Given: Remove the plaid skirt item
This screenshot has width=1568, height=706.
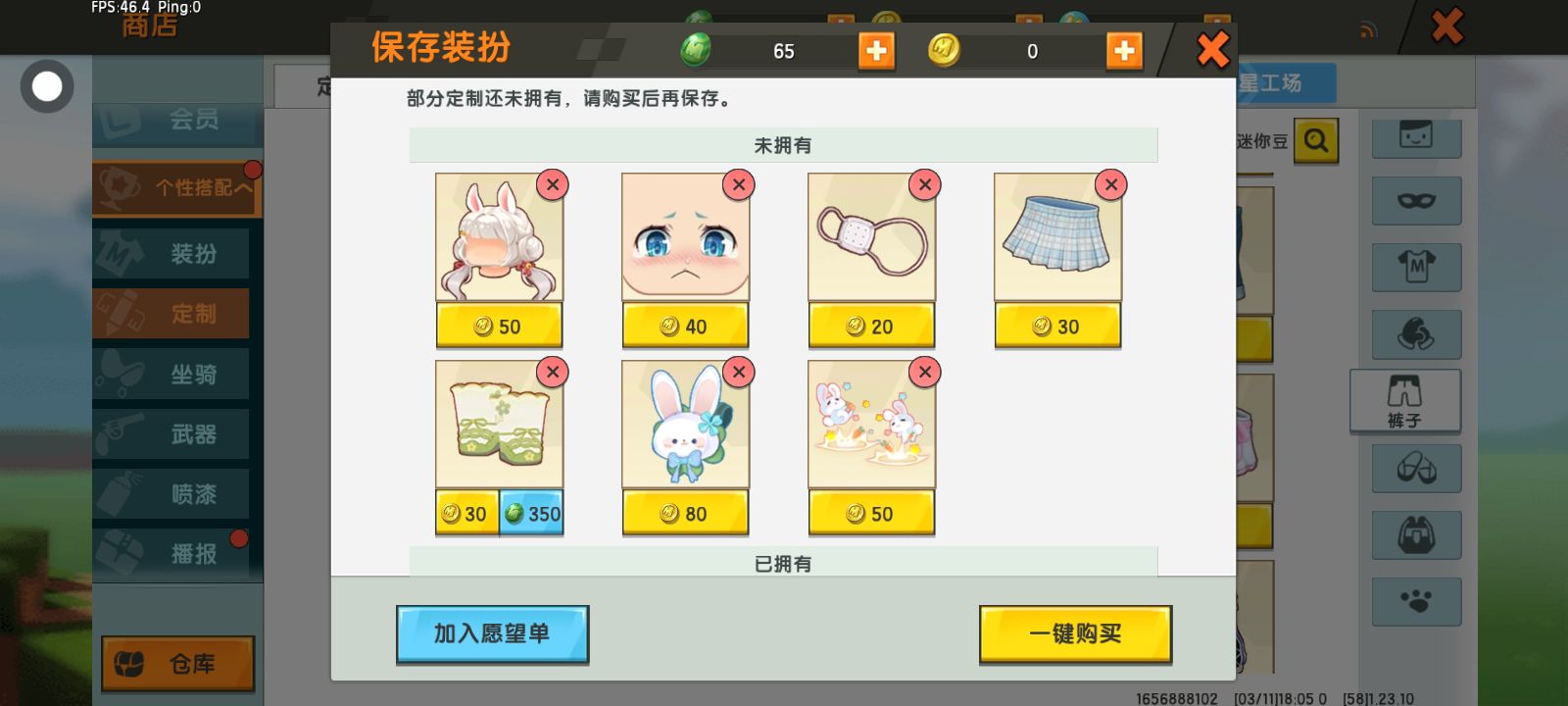Looking at the screenshot, I should point(1111,184).
